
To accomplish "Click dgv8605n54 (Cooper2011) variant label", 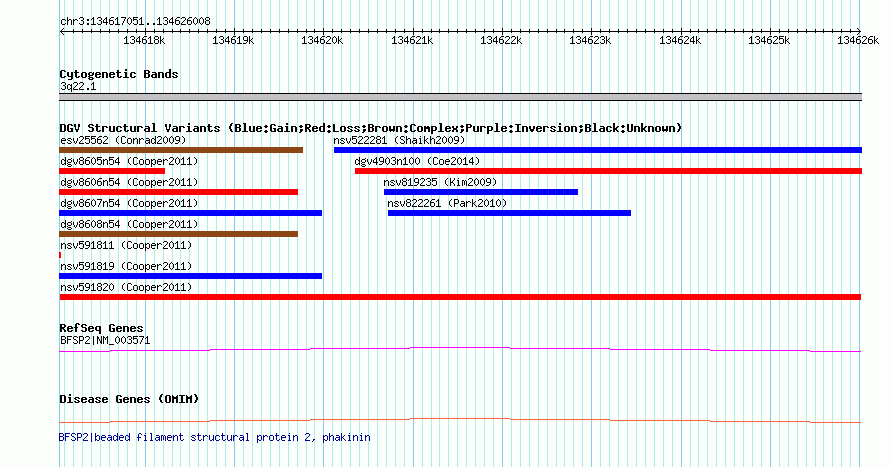I will pos(129,161).
